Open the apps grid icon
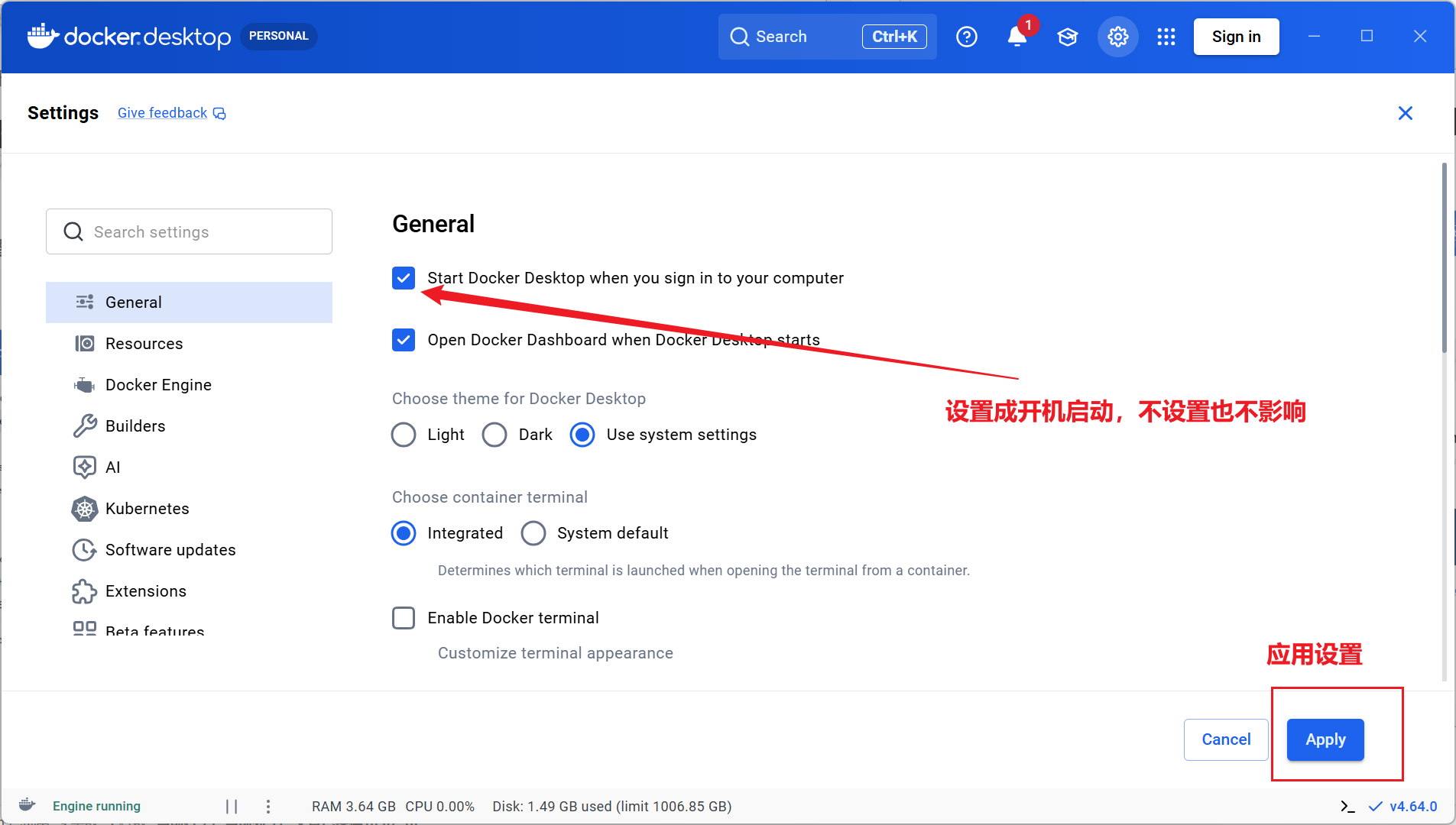 click(1166, 37)
